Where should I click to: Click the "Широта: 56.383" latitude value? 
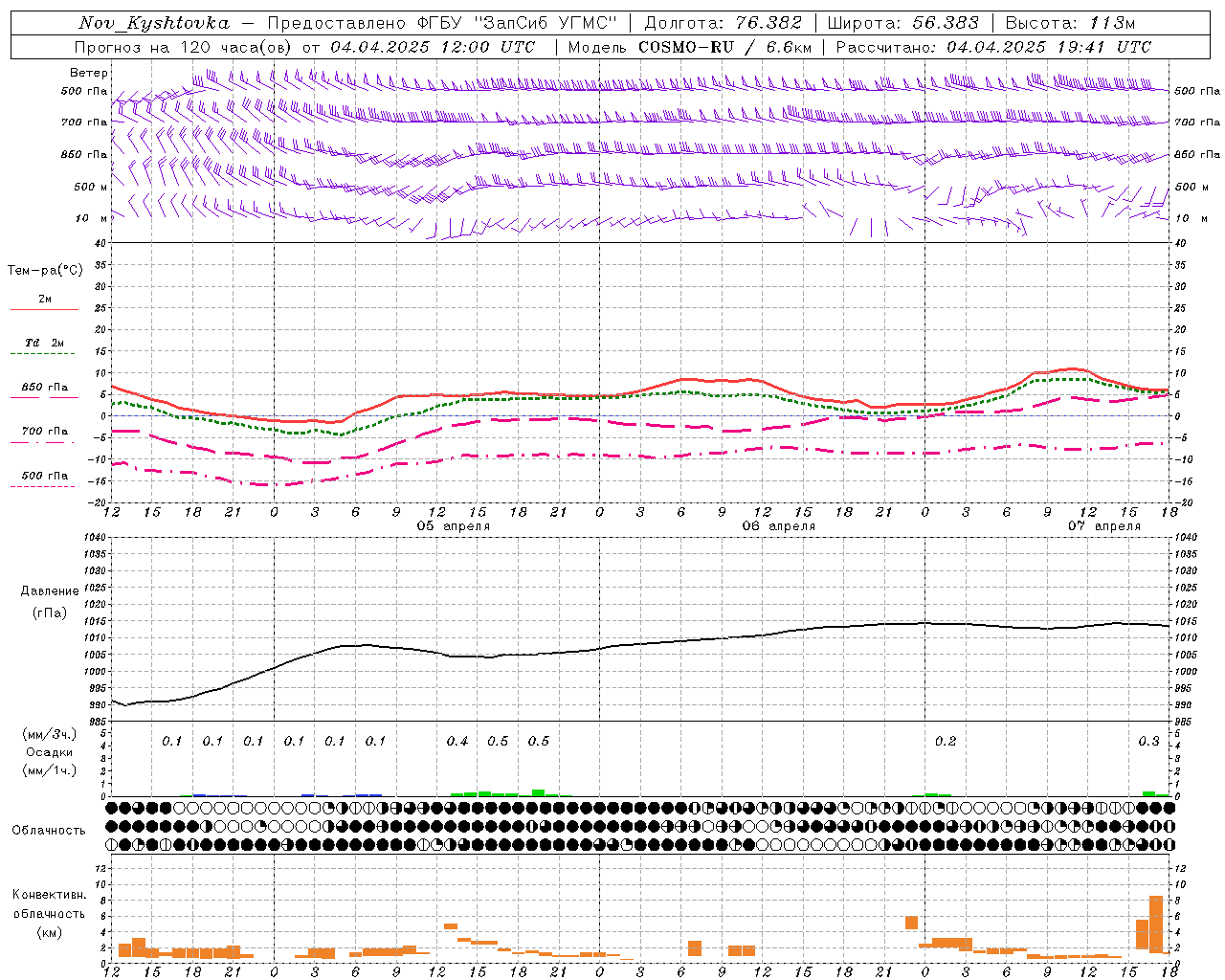point(902,23)
